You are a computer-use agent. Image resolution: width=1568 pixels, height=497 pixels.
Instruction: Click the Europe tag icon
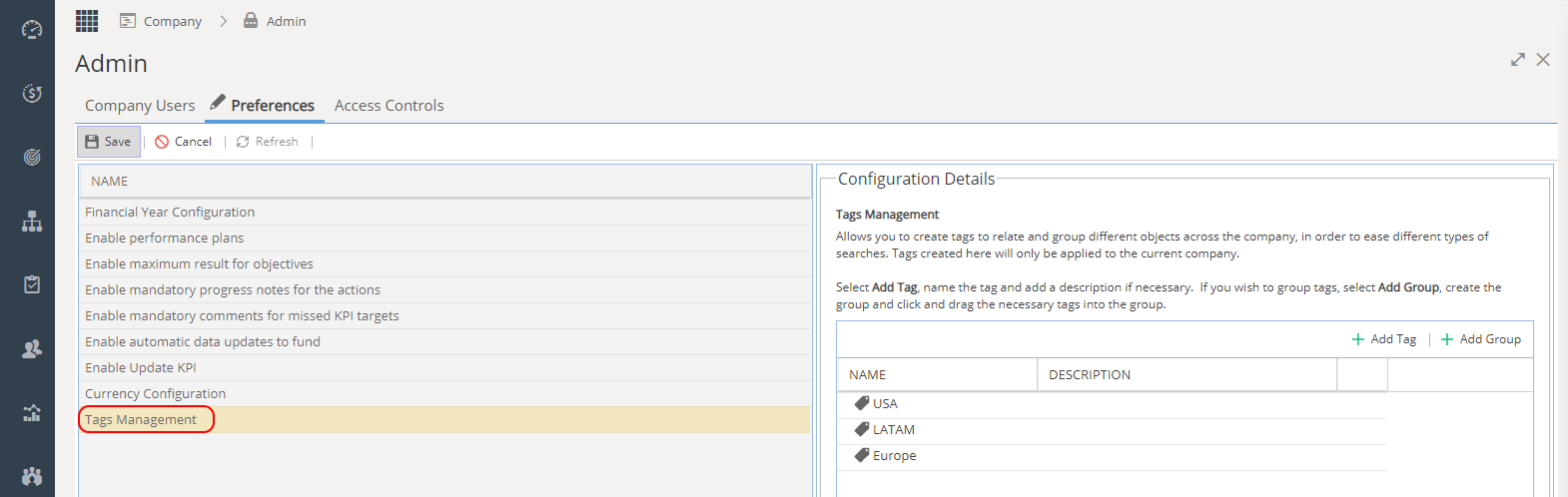(x=862, y=455)
